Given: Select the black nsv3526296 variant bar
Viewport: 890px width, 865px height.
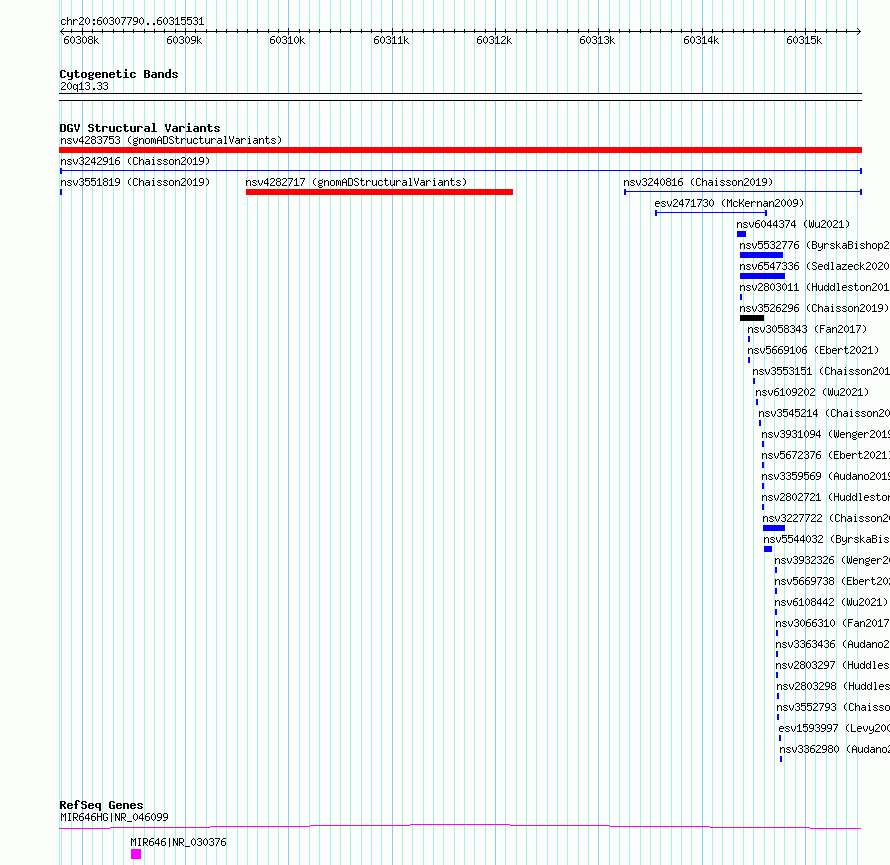Looking at the screenshot, I should 752,318.
